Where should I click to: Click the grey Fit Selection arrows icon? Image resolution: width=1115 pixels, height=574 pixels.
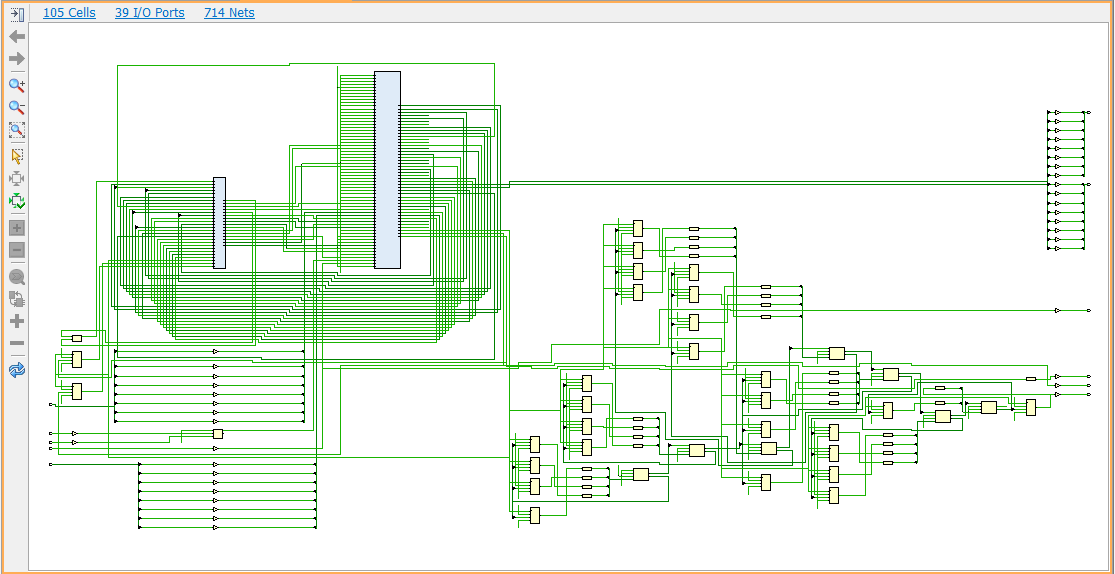(16, 178)
